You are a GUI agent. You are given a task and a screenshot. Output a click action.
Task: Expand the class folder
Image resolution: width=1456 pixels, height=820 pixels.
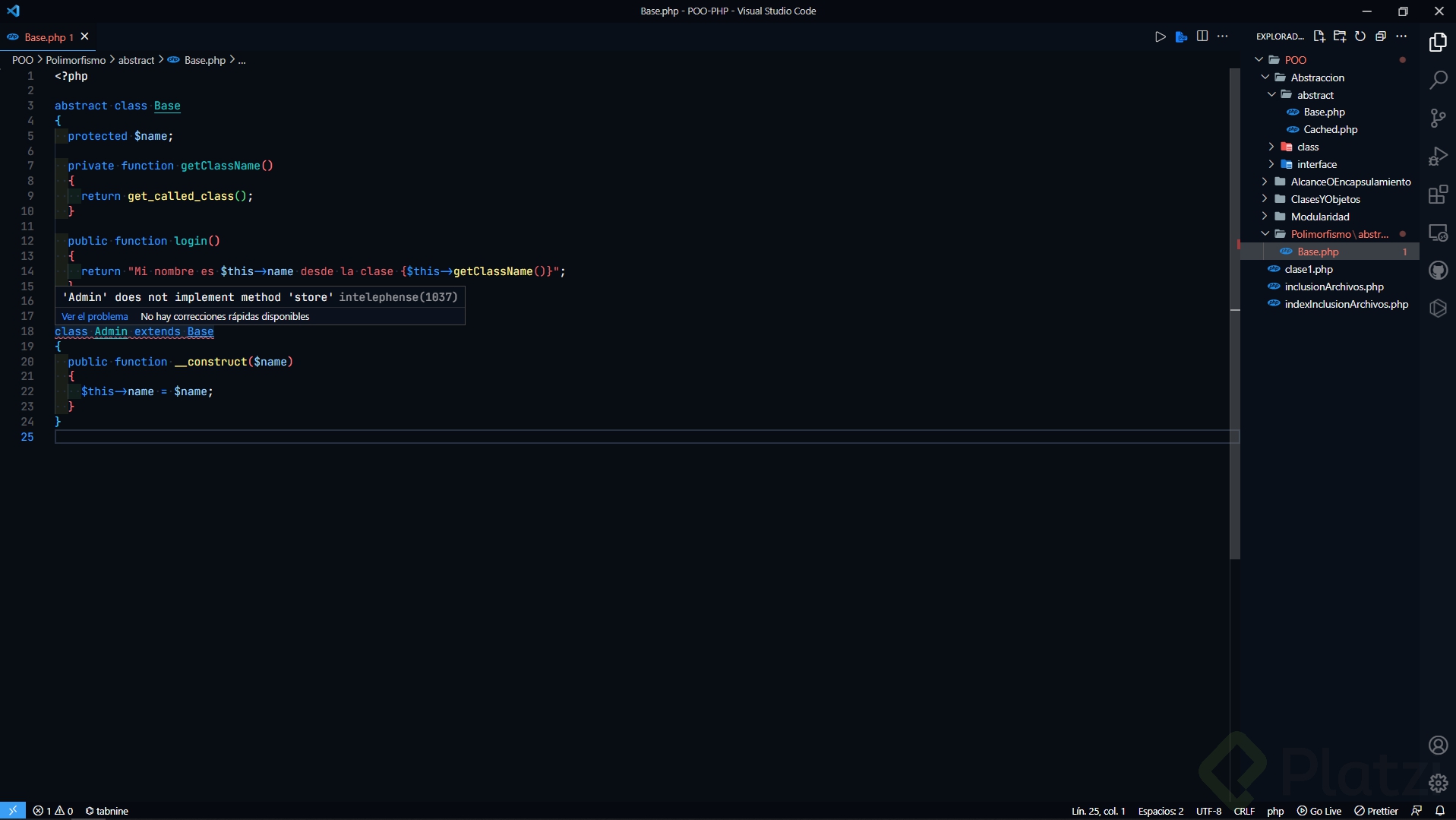coord(1272,147)
